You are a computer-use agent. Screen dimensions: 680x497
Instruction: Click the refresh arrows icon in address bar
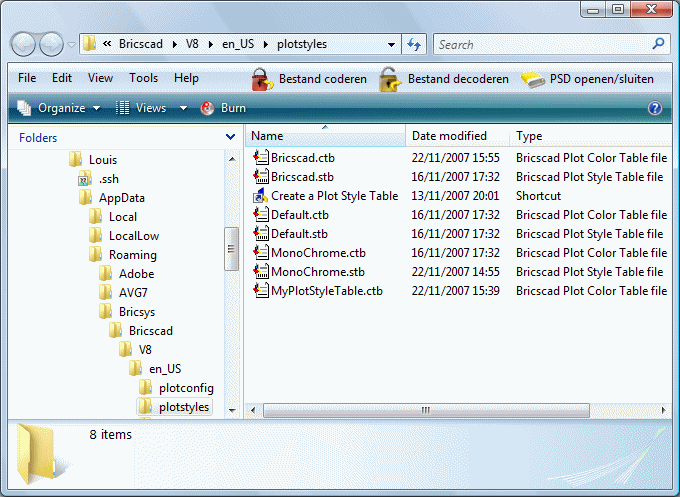pyautogui.click(x=414, y=44)
